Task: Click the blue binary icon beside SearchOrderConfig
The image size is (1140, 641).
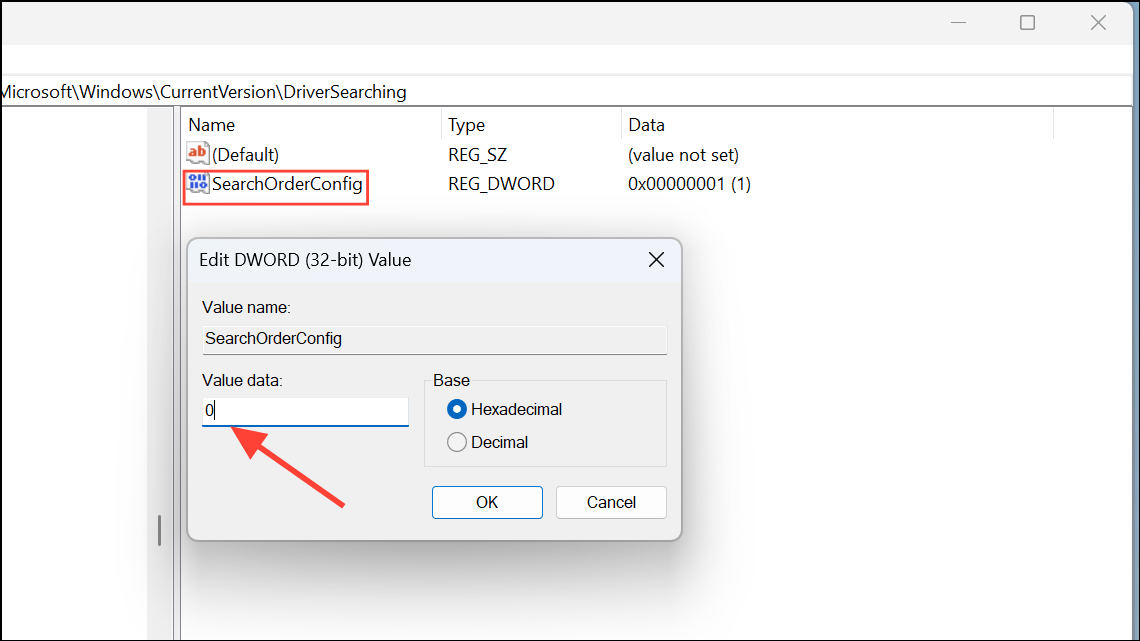Action: click(197, 184)
